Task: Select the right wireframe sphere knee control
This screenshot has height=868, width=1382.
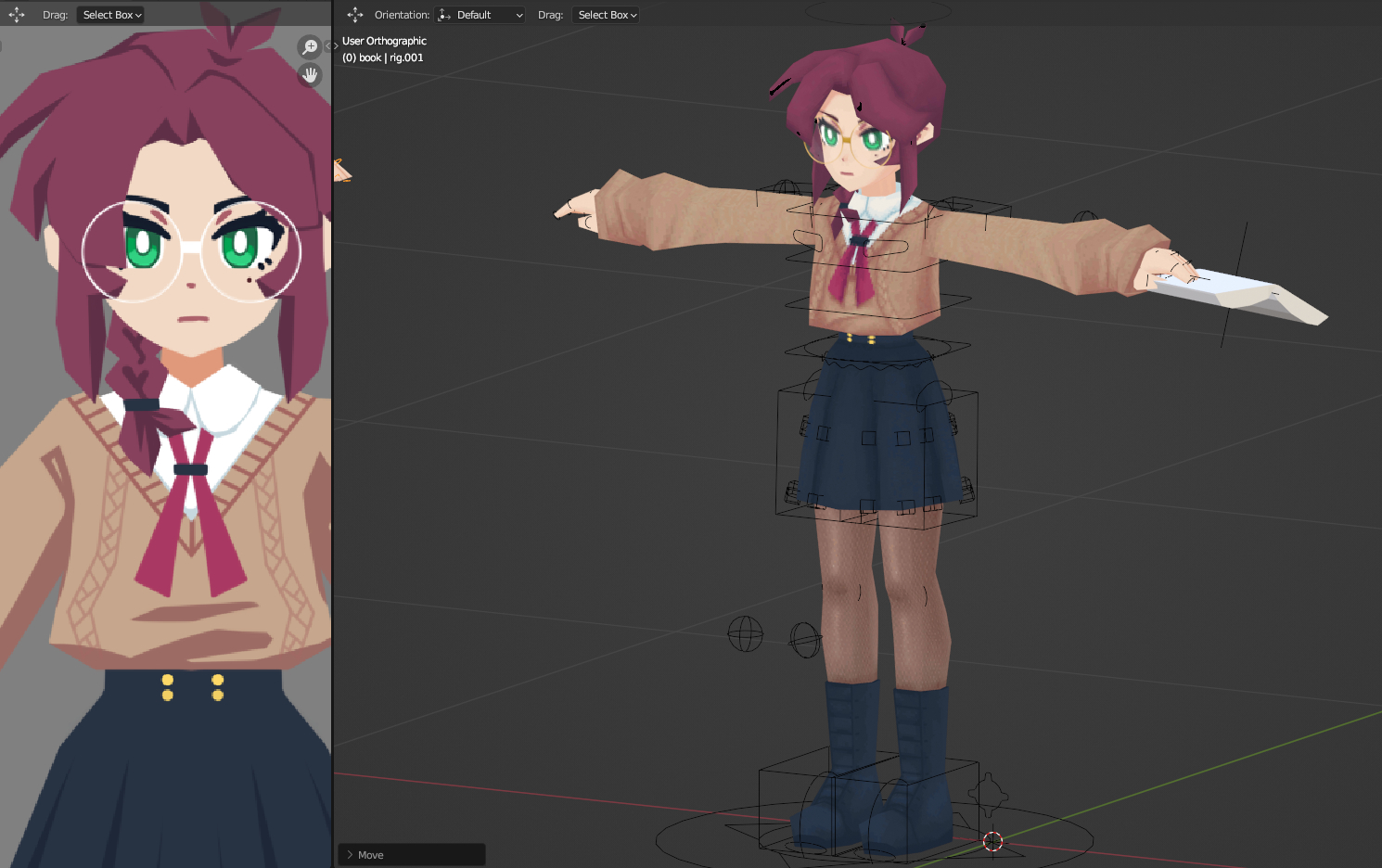Action: [804, 639]
